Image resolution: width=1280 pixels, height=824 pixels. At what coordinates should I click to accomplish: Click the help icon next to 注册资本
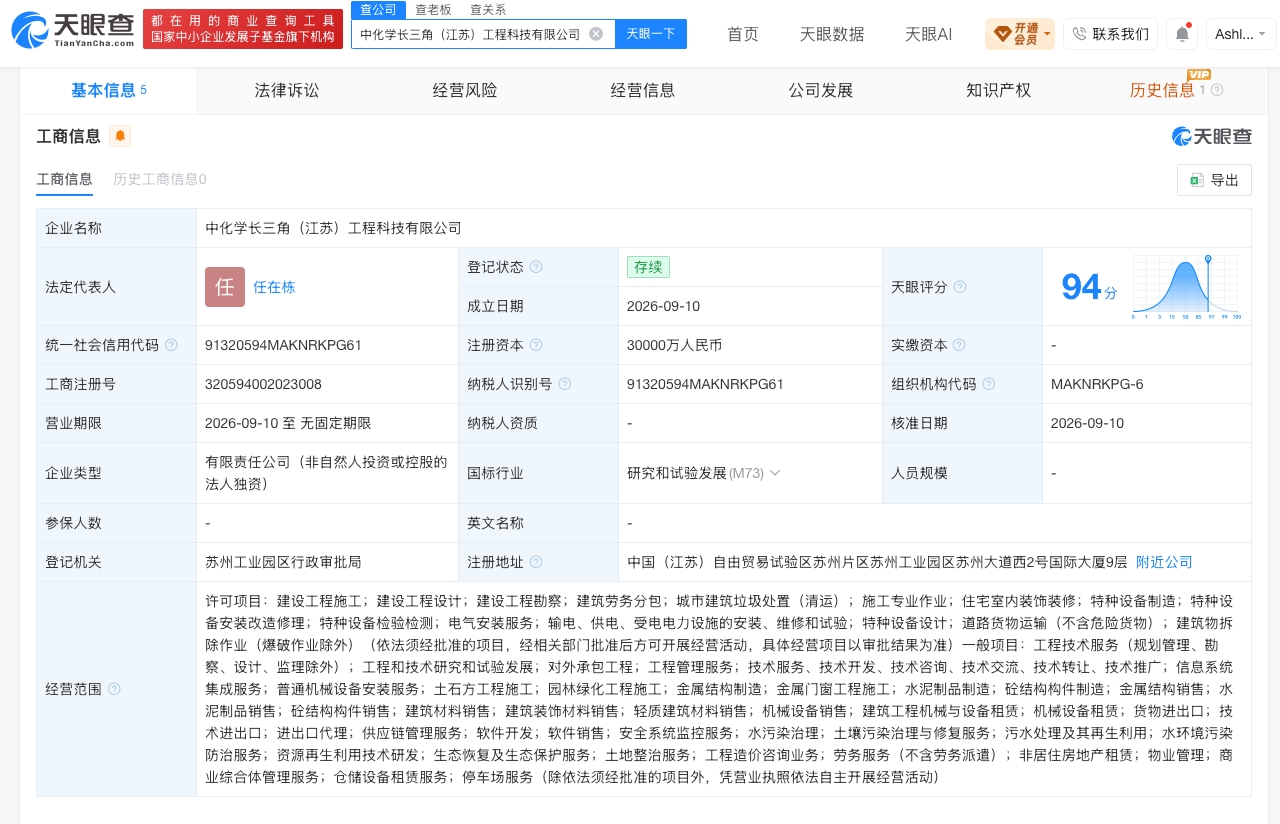[536, 345]
